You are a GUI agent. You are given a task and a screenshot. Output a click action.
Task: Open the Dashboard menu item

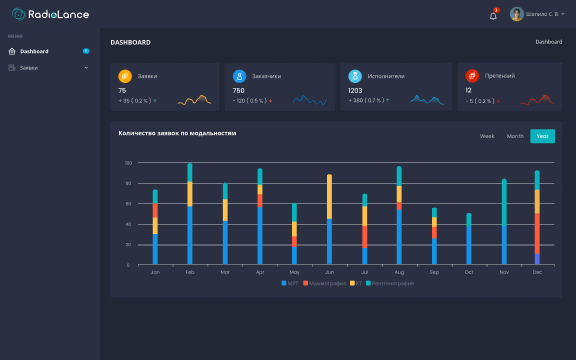tap(49, 51)
